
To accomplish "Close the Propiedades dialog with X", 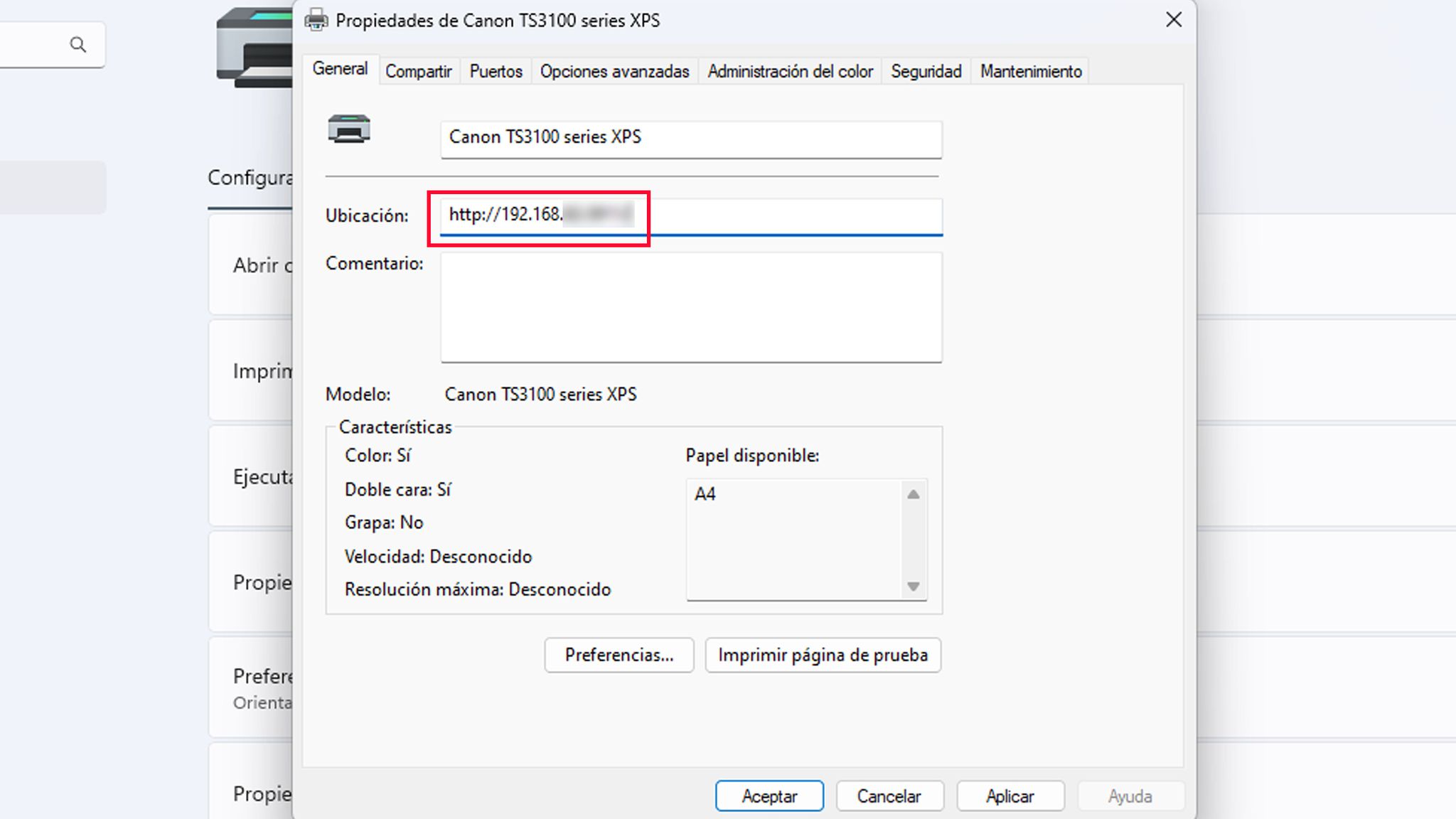I will [x=1174, y=20].
